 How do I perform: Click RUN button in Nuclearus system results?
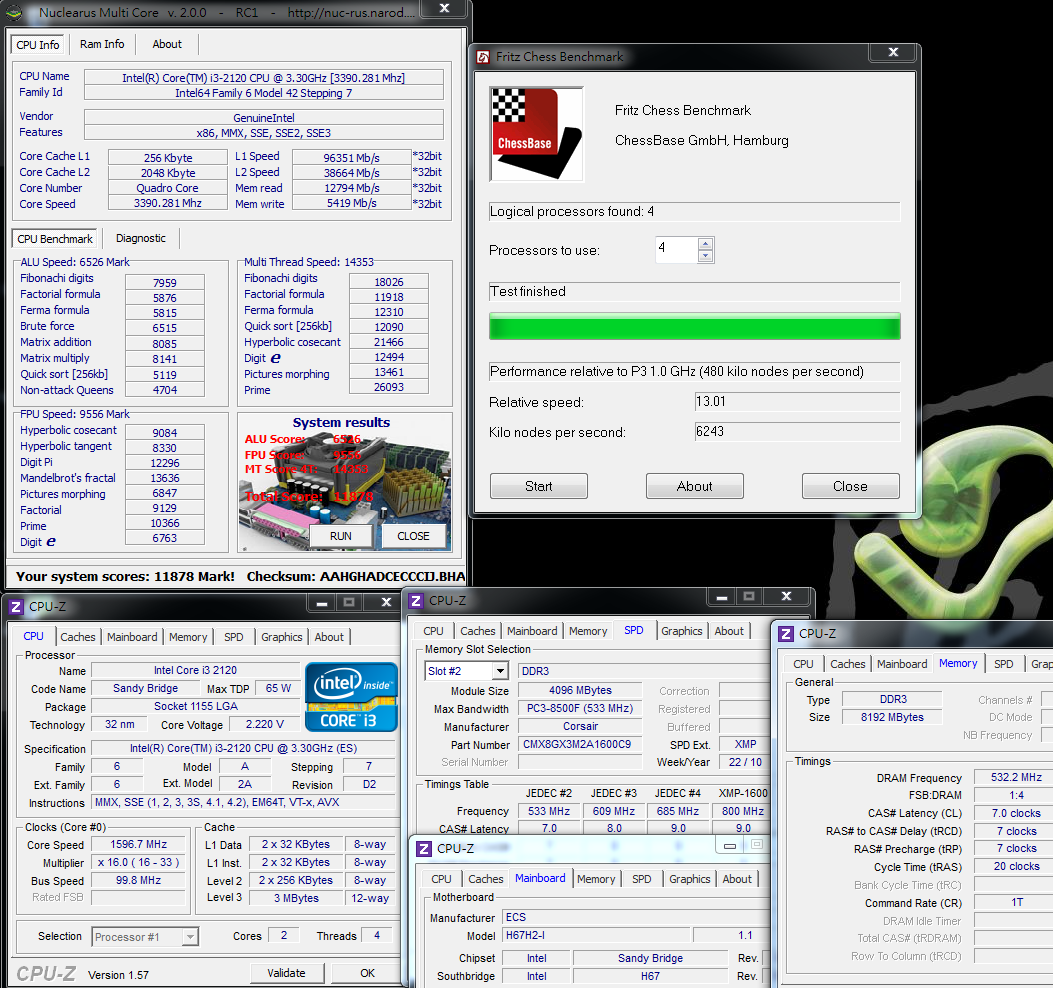tap(340, 536)
